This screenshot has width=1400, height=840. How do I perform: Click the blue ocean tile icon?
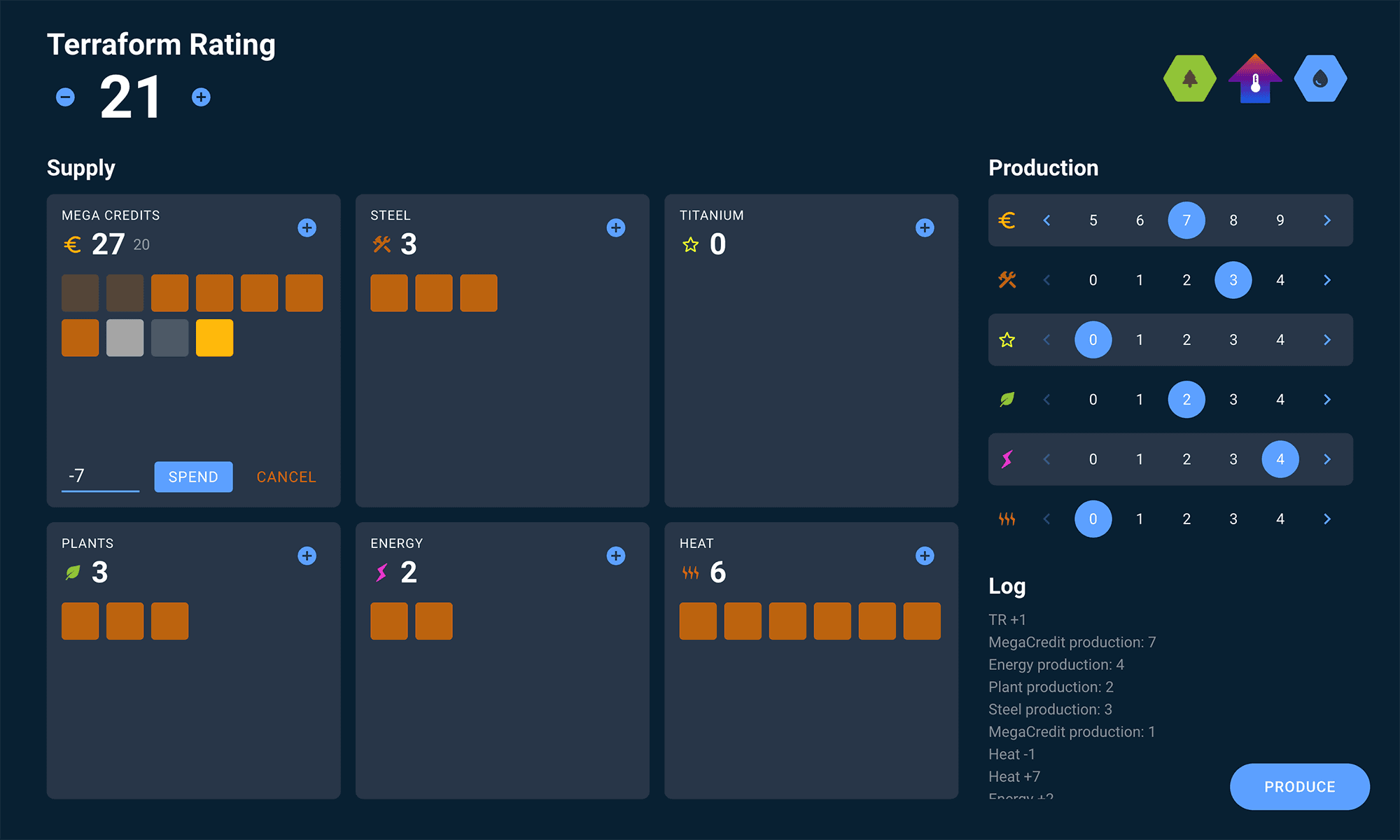point(1319,78)
